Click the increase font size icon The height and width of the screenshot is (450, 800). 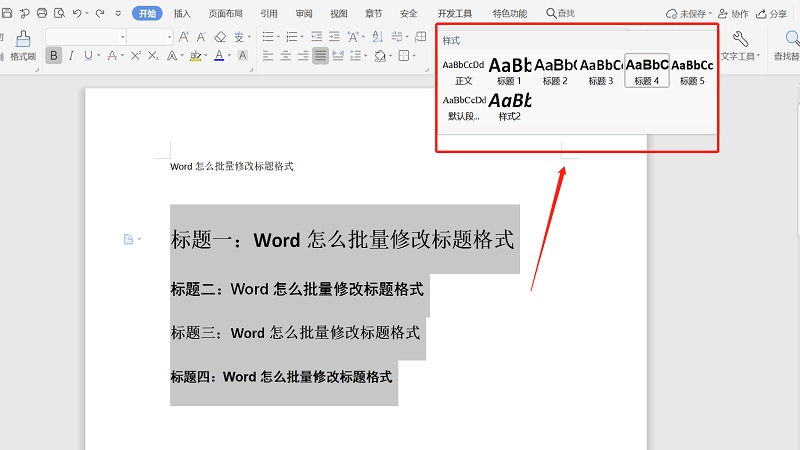(185, 37)
